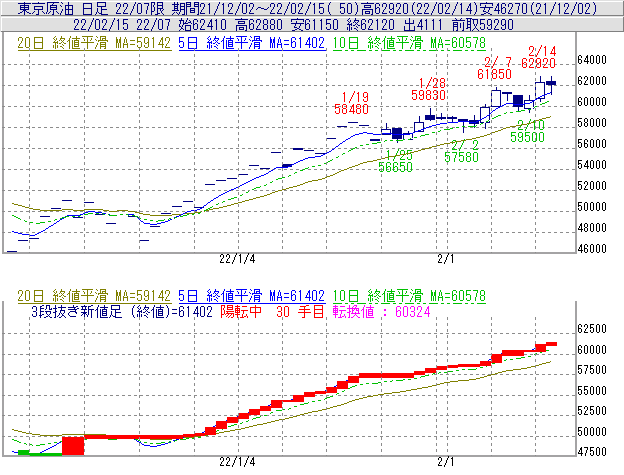Click the 高62920(22/02/14) header value

pyautogui.click(x=420, y=8)
